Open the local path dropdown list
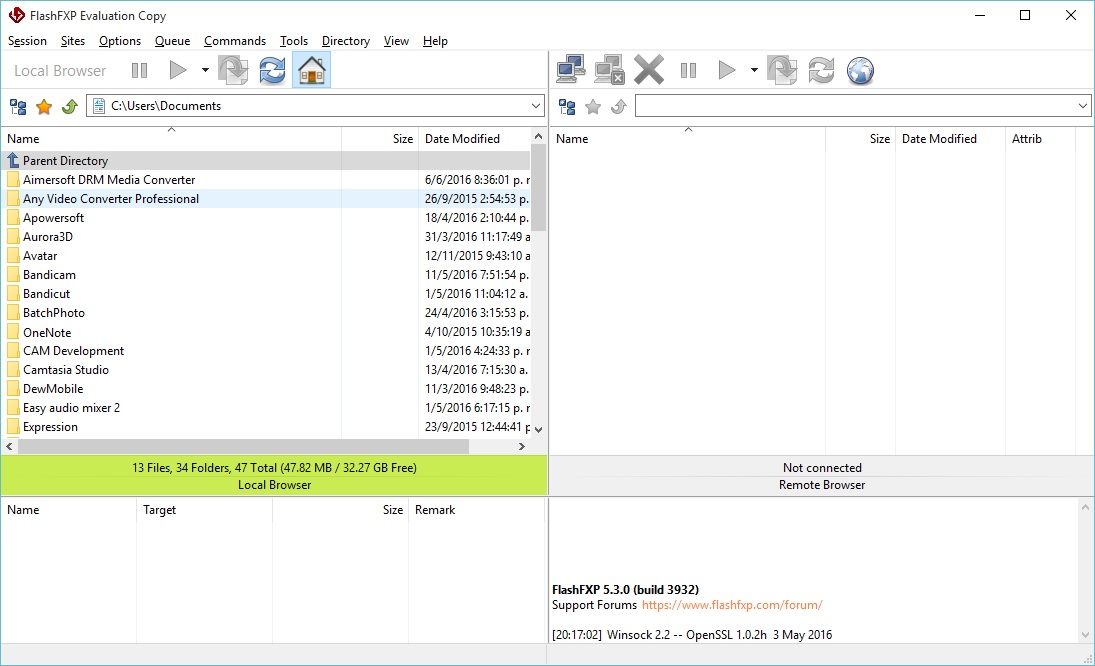Image resolution: width=1095 pixels, height=666 pixels. pos(537,105)
